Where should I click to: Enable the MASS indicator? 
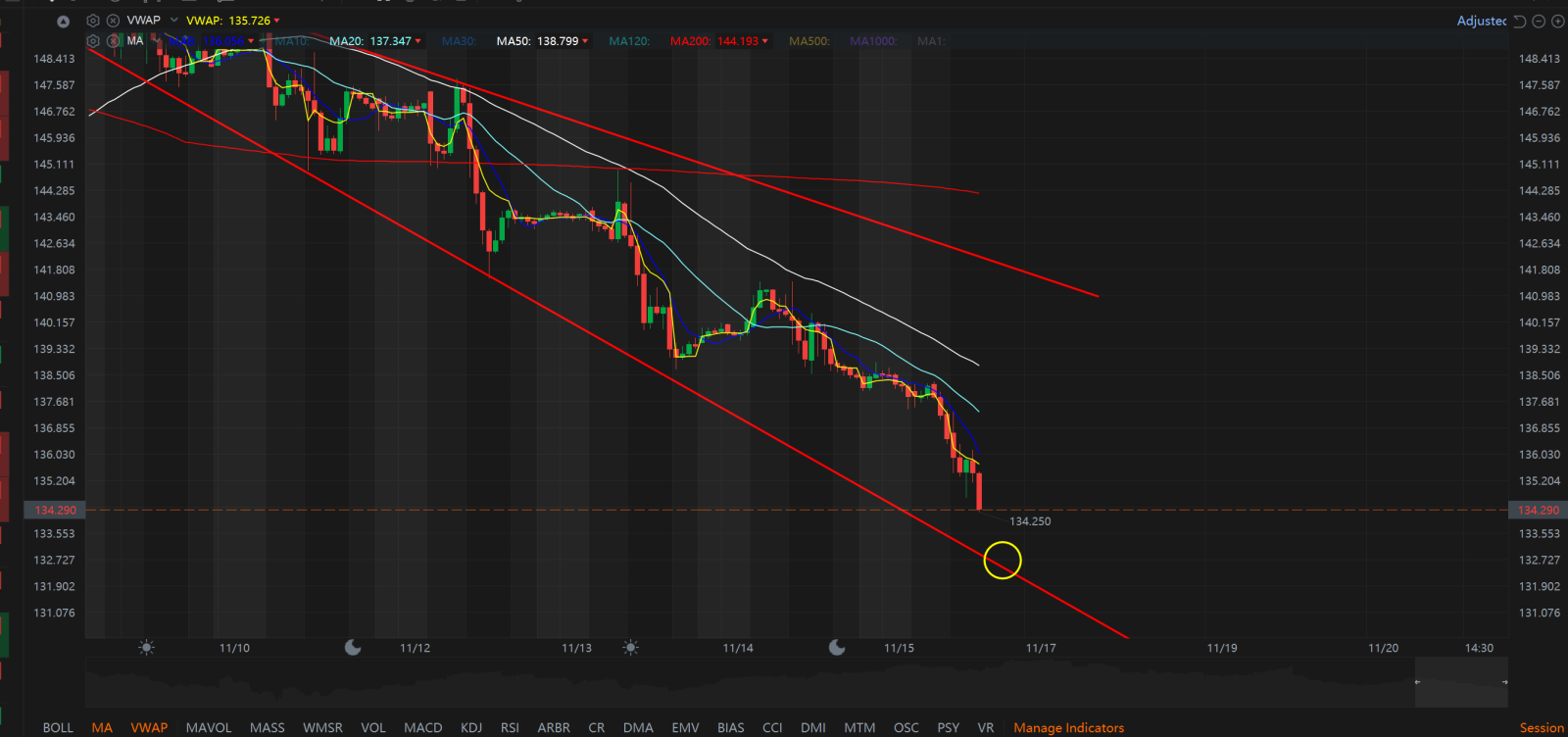[x=268, y=727]
